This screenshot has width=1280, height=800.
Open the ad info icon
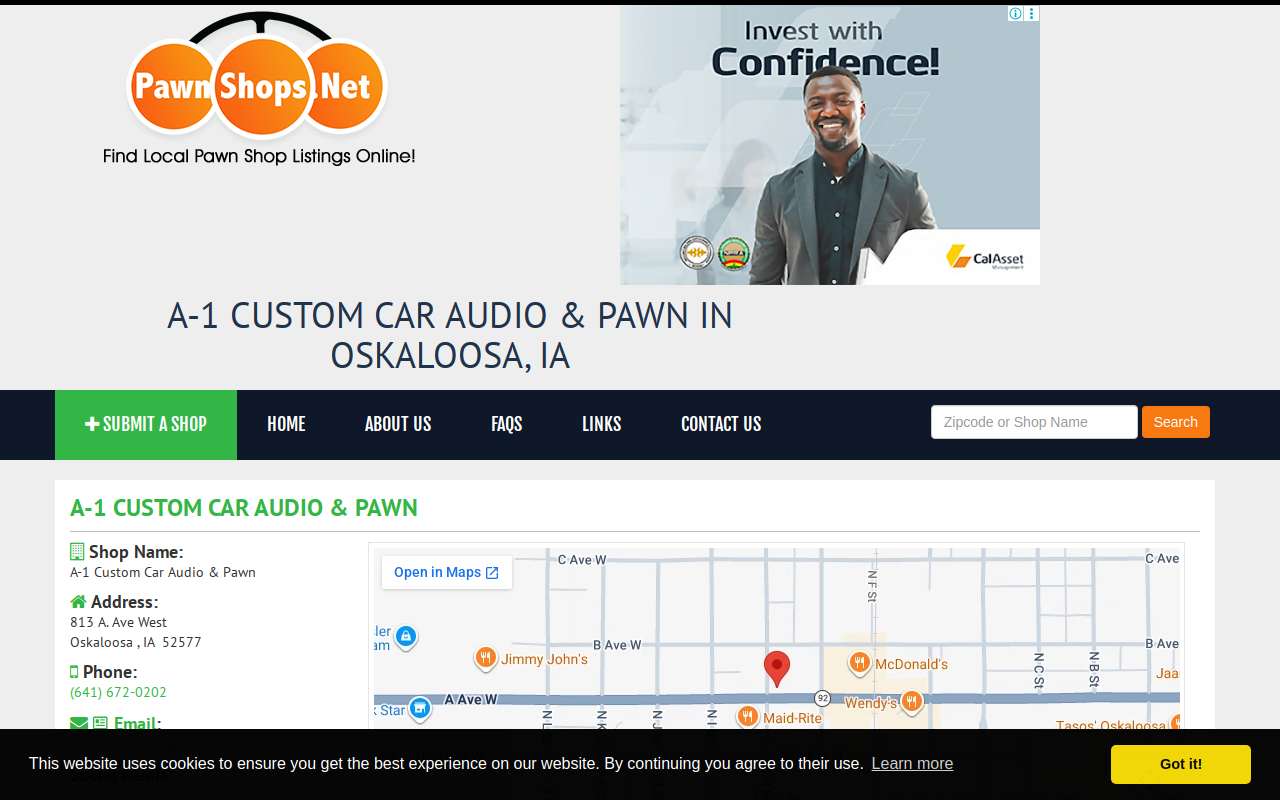point(1015,14)
